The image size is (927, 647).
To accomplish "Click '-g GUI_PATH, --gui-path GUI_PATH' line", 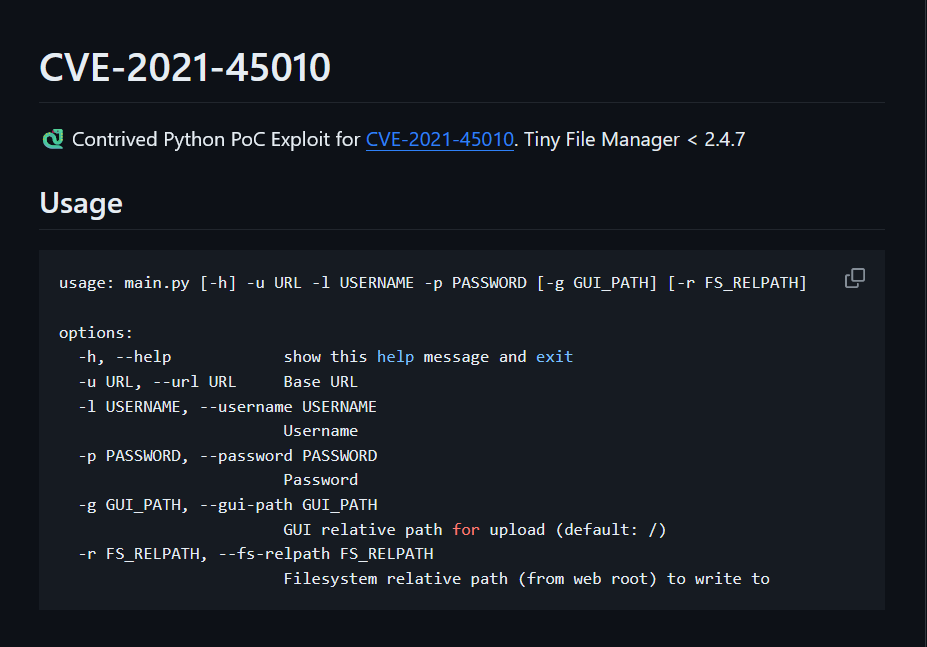I will (228, 505).
